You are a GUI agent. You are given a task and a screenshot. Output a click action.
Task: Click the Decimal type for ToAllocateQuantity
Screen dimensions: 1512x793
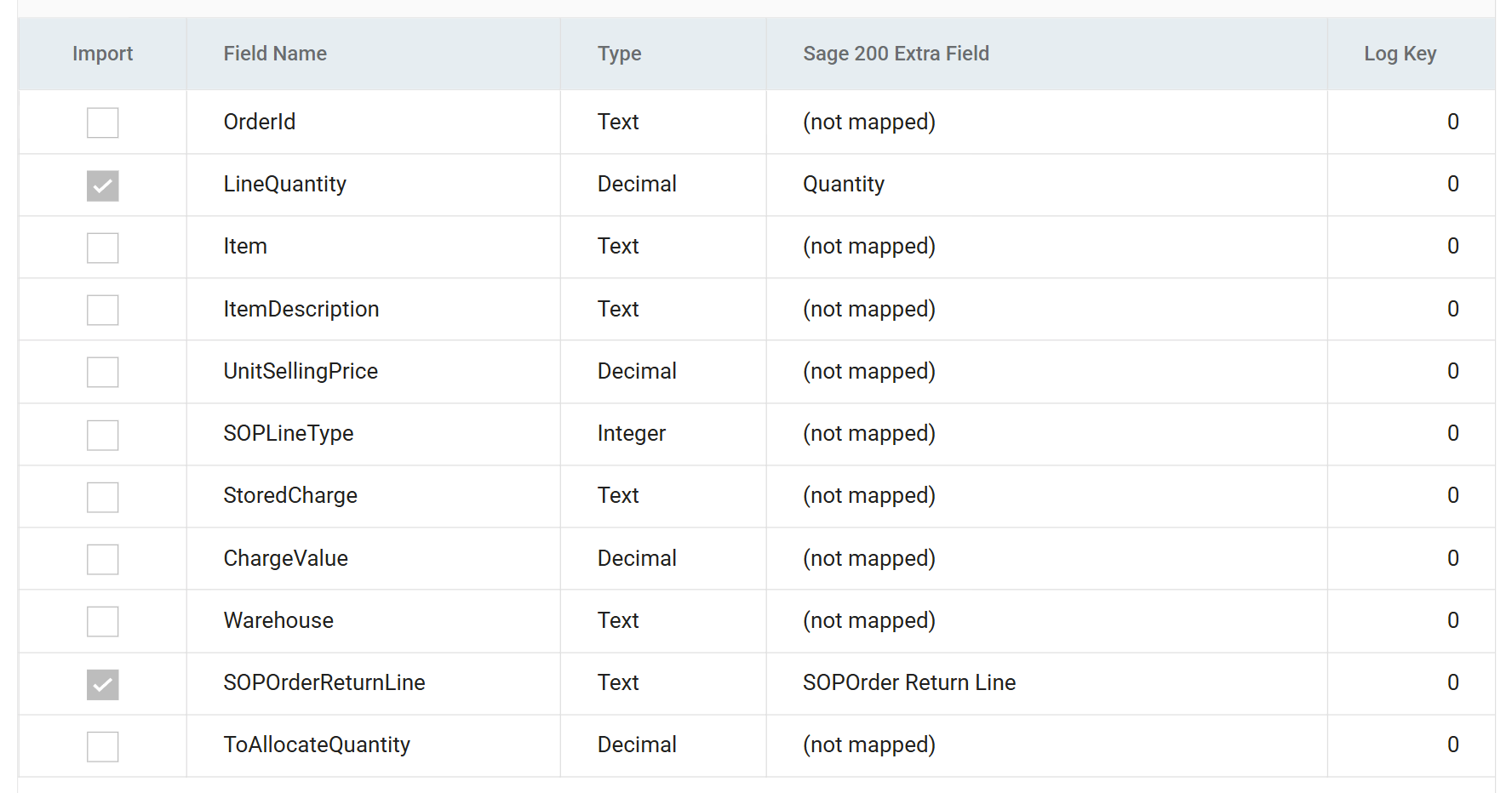(637, 745)
